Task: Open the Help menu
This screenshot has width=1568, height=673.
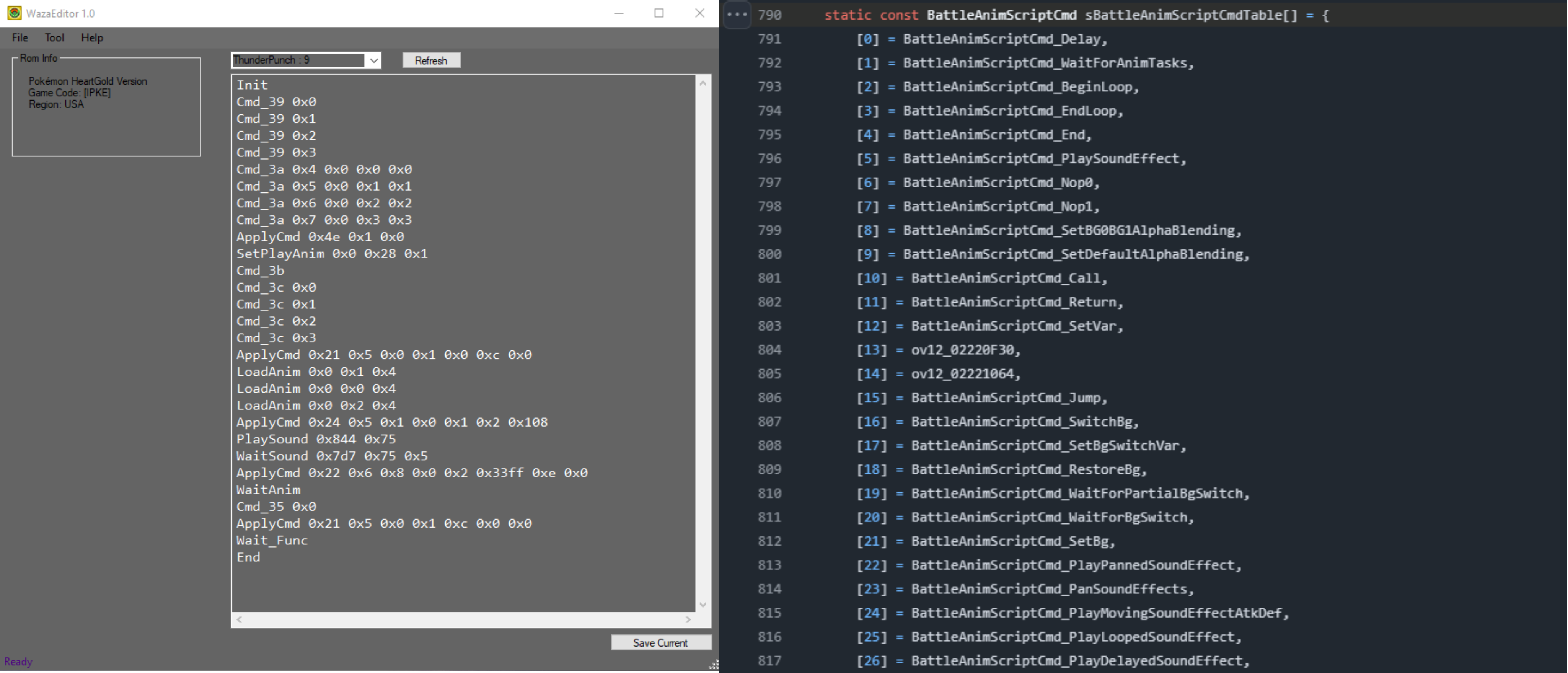Action: coord(92,38)
